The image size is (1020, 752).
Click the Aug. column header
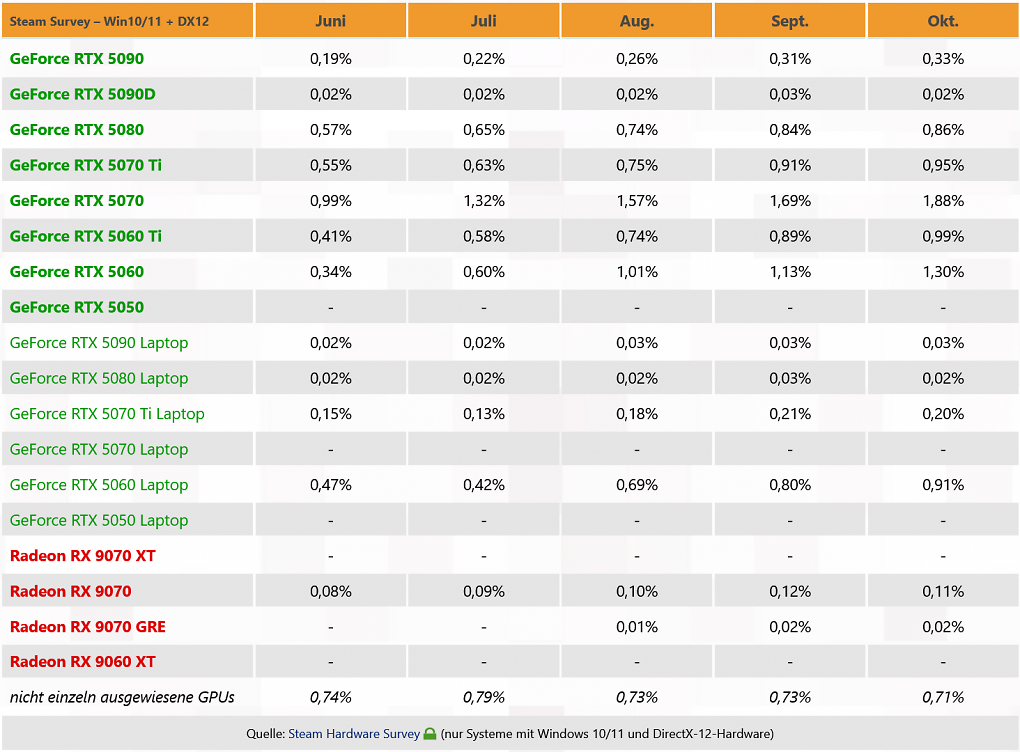pos(637,21)
